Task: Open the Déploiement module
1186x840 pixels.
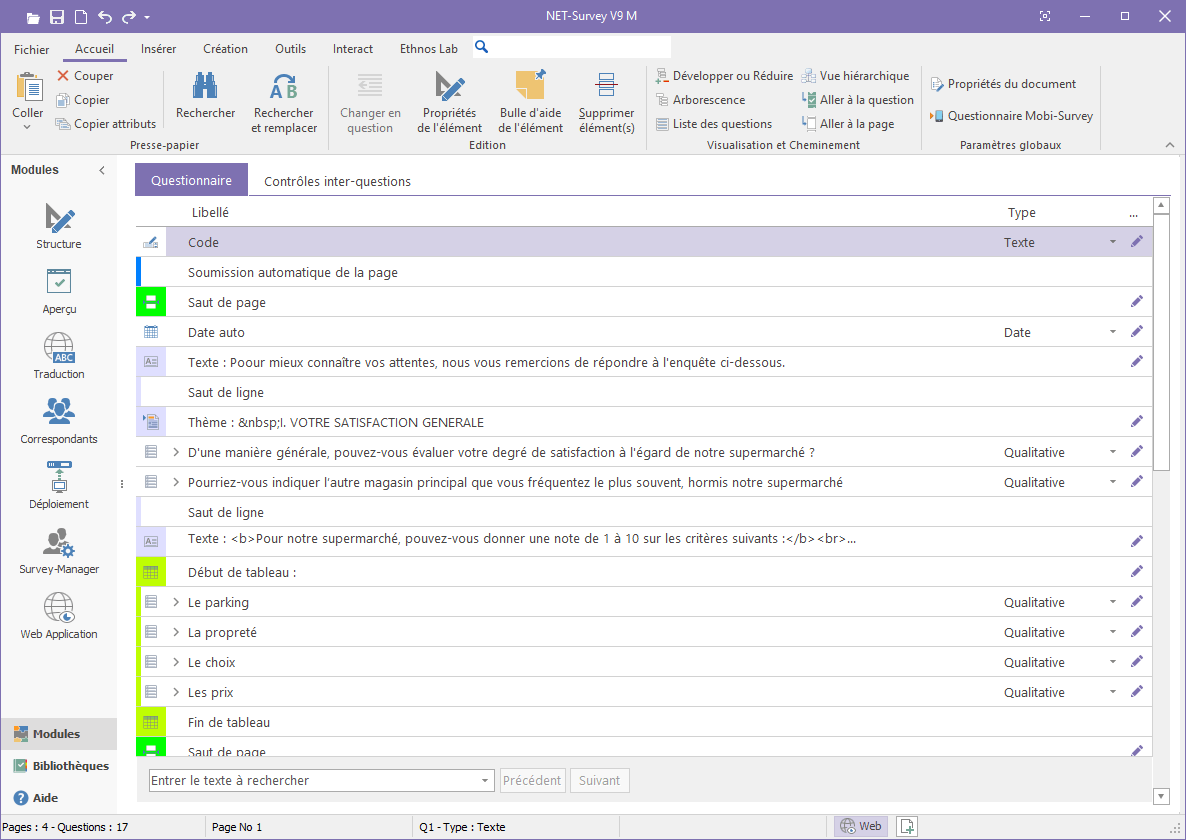Action: (x=59, y=486)
